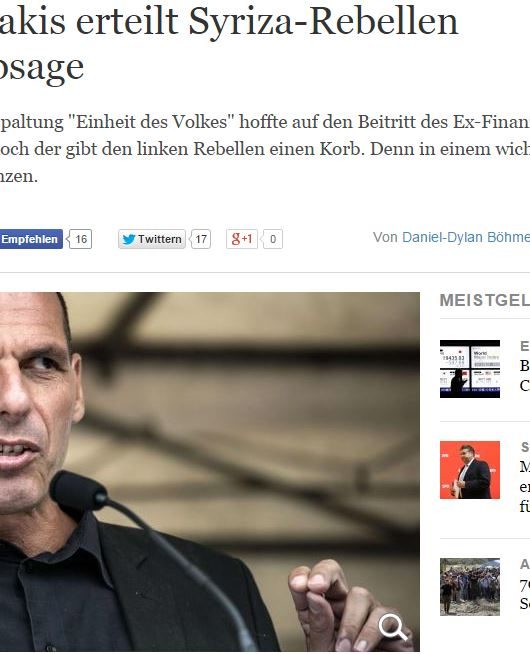Screen dimensions: 530x654
Task: Click the Facebook Empfehlen button
Action: [x=31, y=239]
